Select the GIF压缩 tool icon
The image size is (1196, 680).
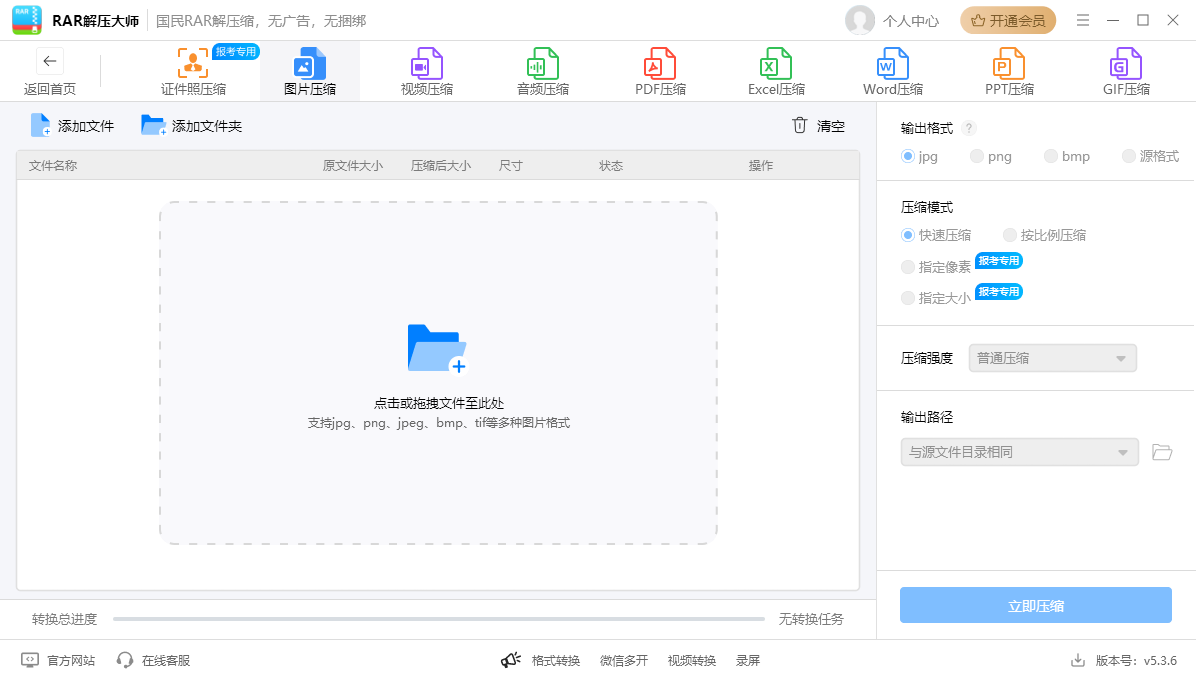(1126, 66)
